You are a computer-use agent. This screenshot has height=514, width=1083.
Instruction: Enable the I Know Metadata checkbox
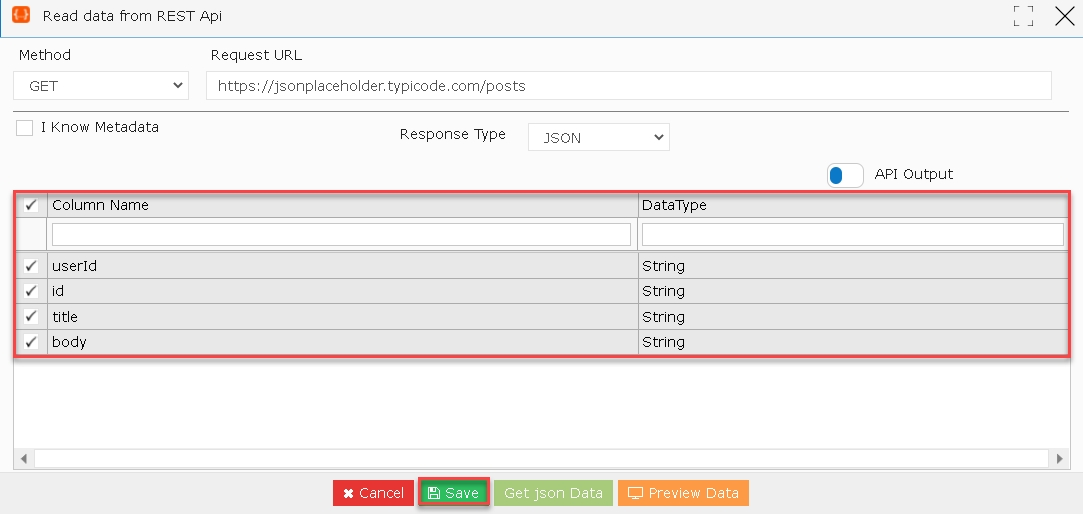coord(24,128)
